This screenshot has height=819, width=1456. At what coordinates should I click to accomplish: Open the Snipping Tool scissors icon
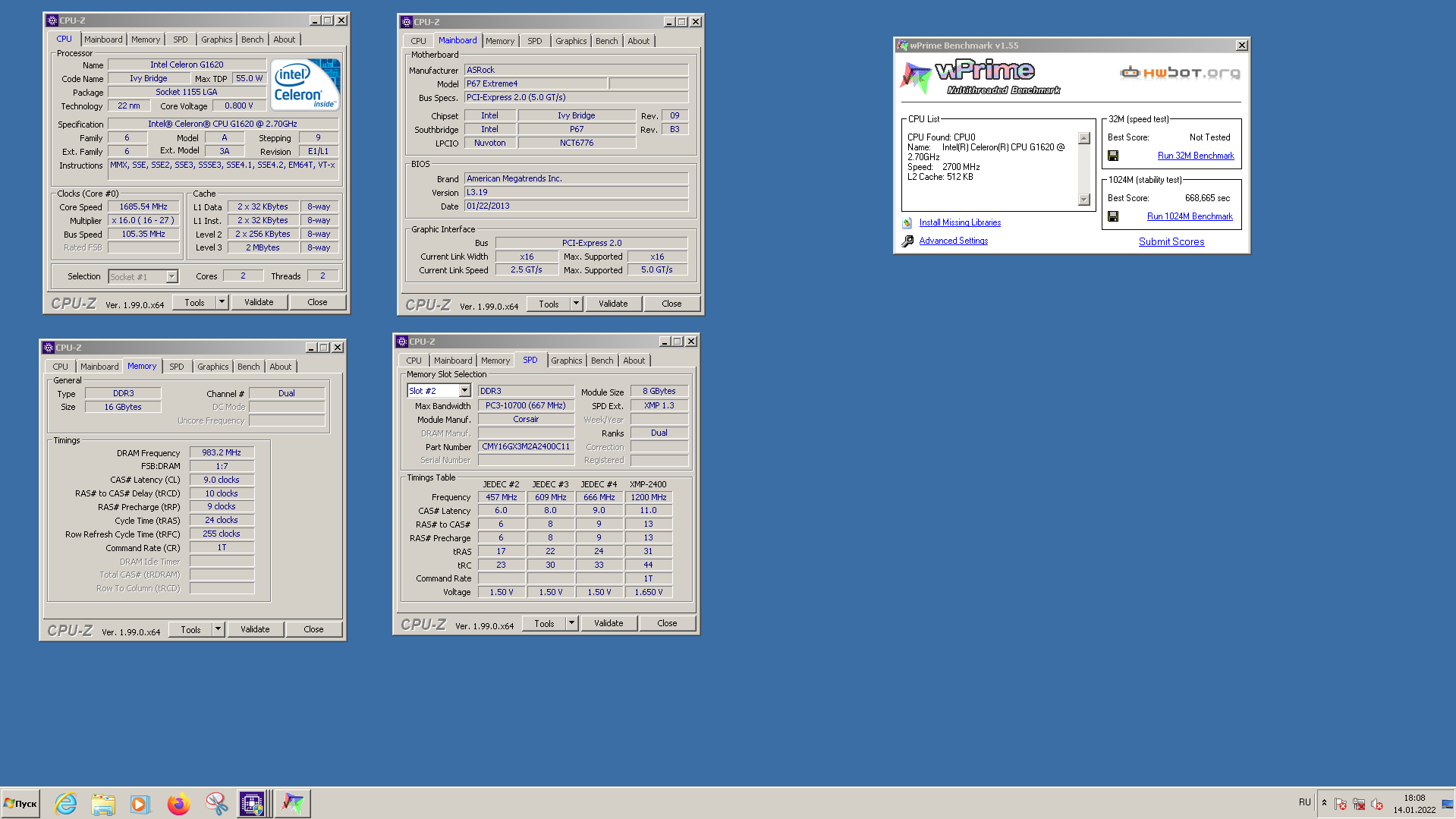[216, 803]
